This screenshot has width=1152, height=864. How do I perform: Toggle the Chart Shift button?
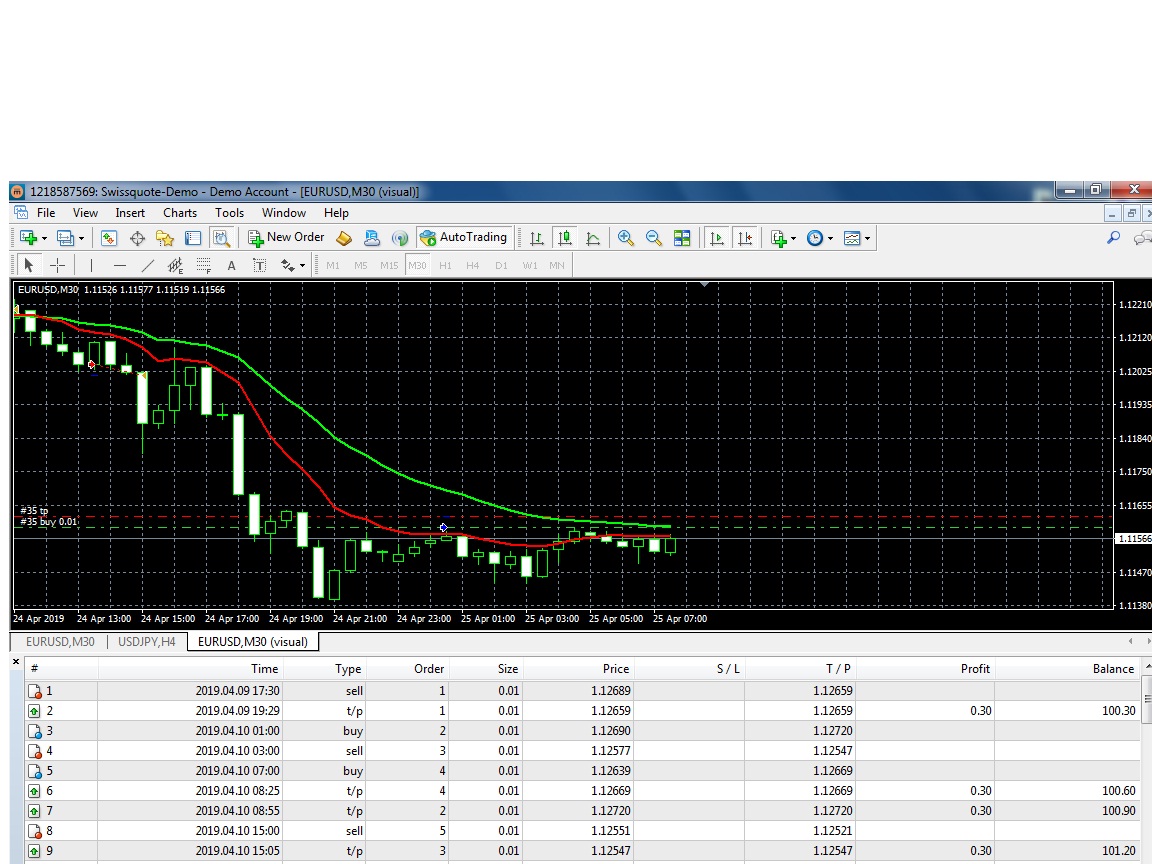point(745,238)
